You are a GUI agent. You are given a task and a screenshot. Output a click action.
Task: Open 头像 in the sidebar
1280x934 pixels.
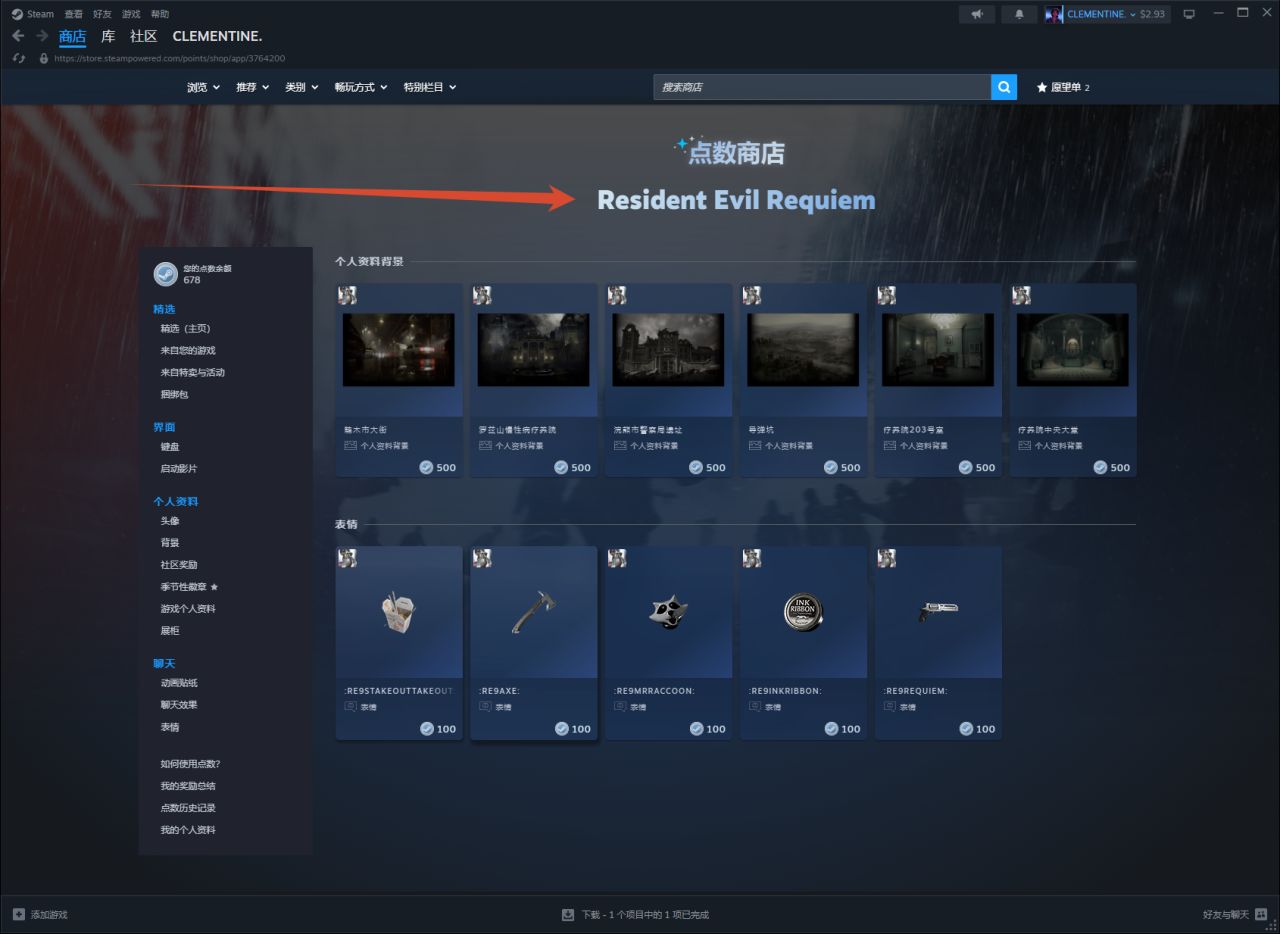[x=170, y=520]
